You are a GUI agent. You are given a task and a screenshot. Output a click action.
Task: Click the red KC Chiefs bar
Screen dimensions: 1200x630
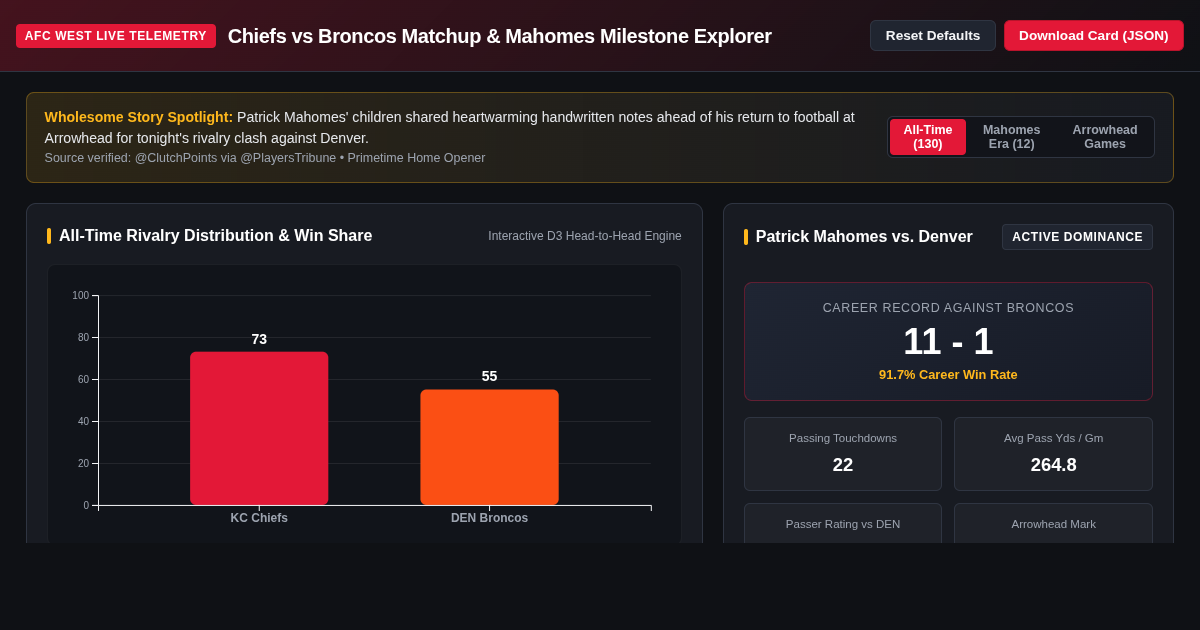tap(259, 428)
